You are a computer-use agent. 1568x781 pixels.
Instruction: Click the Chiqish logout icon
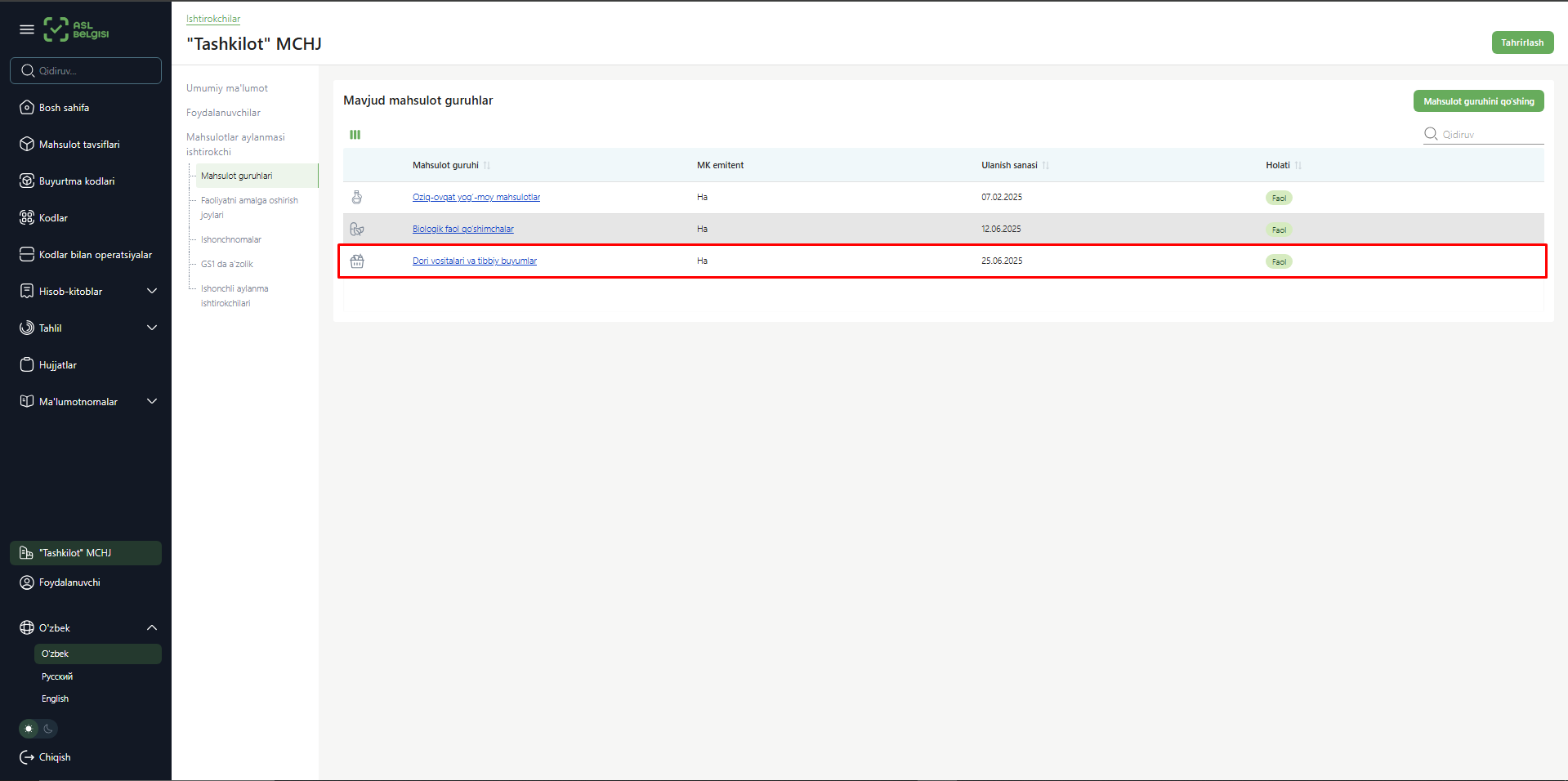tap(27, 757)
